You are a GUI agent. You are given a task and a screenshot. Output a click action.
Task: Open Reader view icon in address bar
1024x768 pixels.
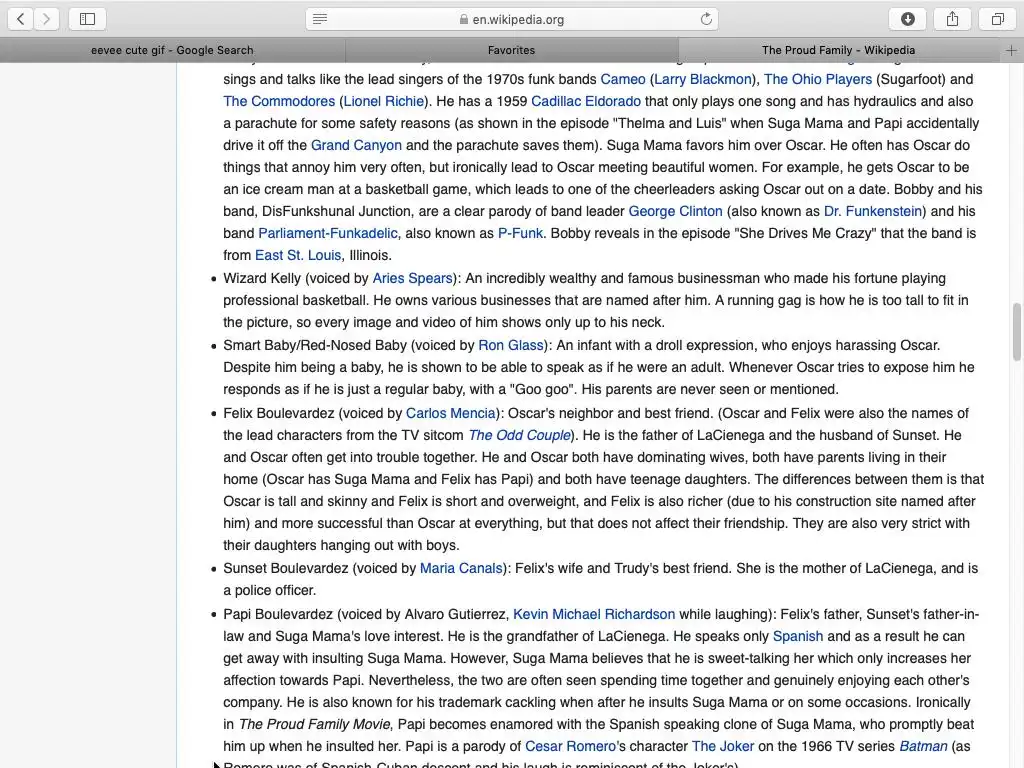coord(320,19)
